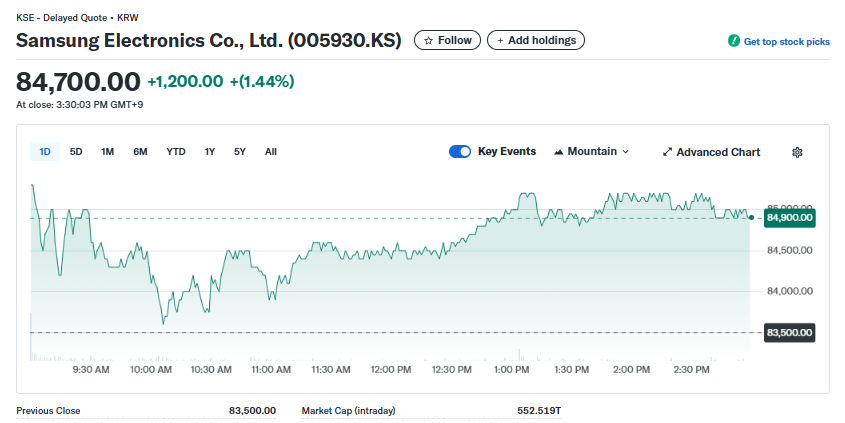
Task: Select the 1D range tab
Action: pyautogui.click(x=45, y=152)
